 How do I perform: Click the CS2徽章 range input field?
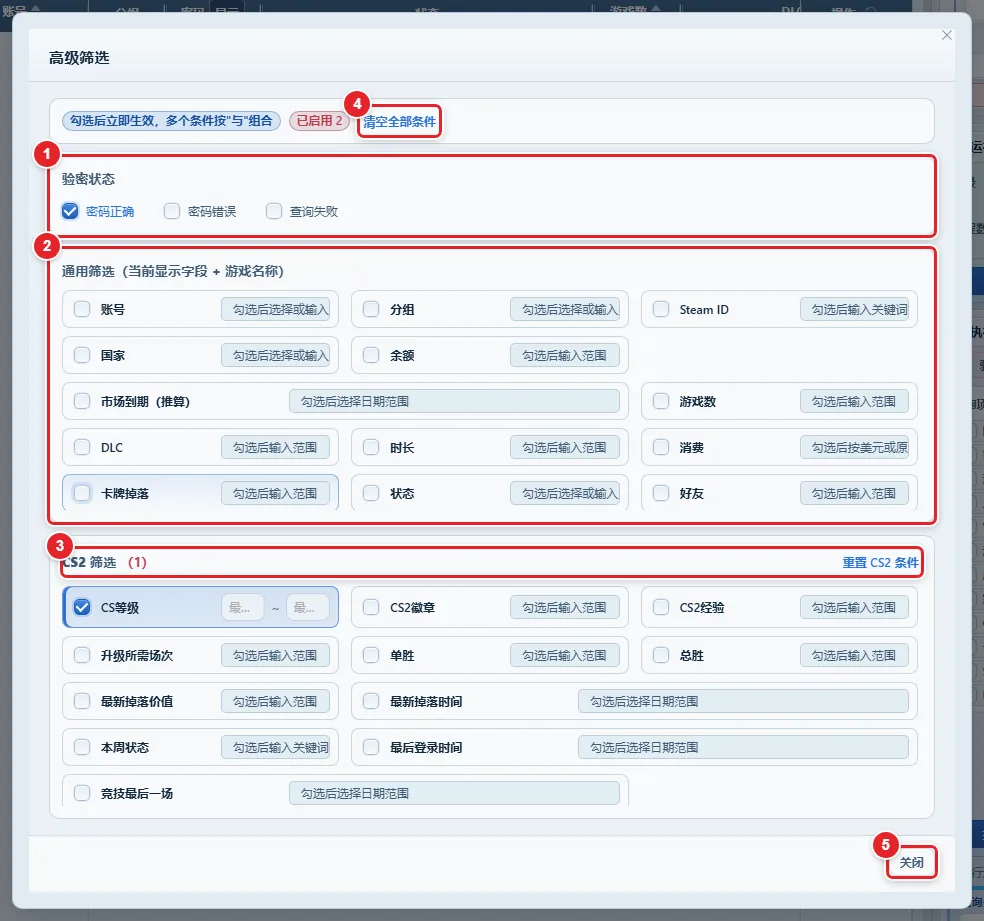coord(565,607)
